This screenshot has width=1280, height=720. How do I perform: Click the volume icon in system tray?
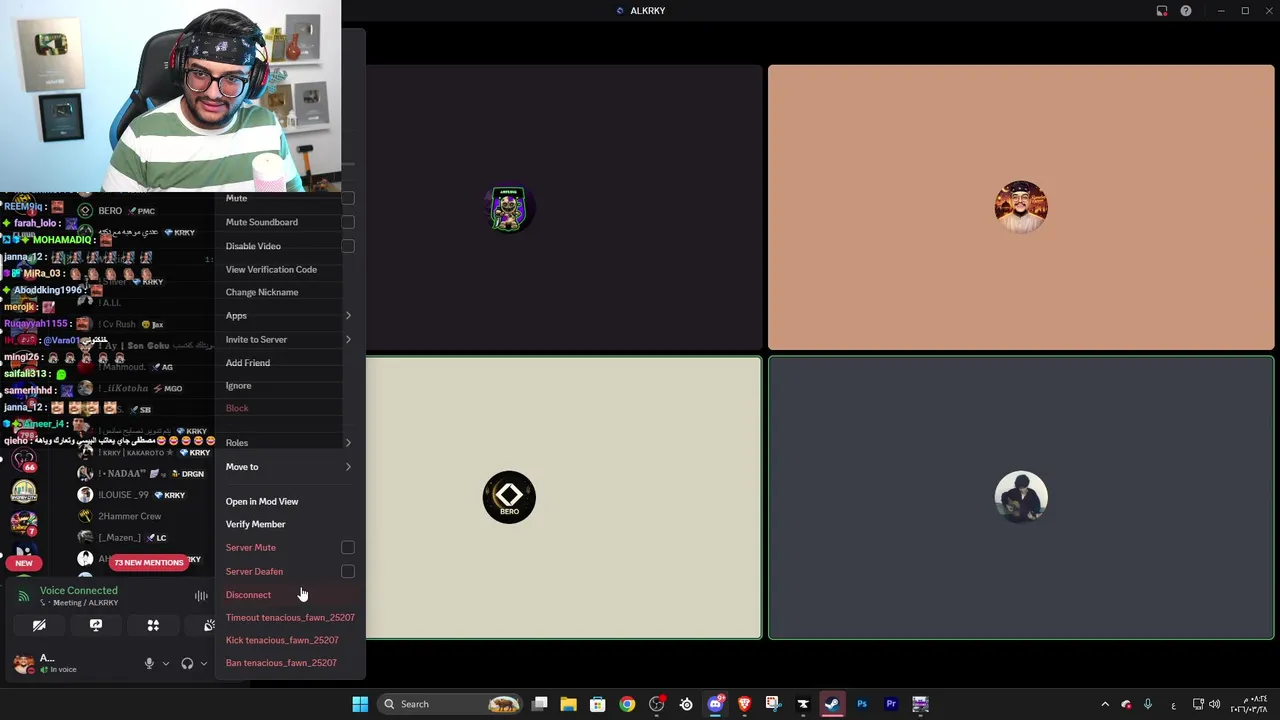click(x=1215, y=704)
